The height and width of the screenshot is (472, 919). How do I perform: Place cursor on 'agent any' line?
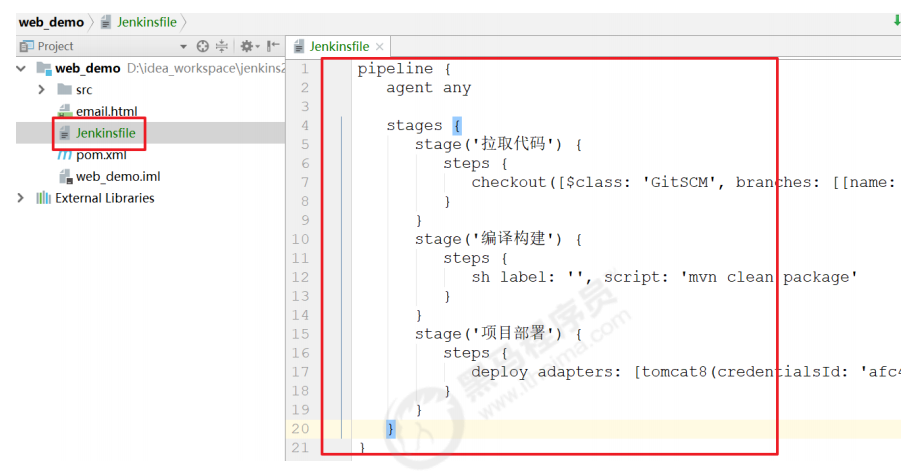[428, 88]
